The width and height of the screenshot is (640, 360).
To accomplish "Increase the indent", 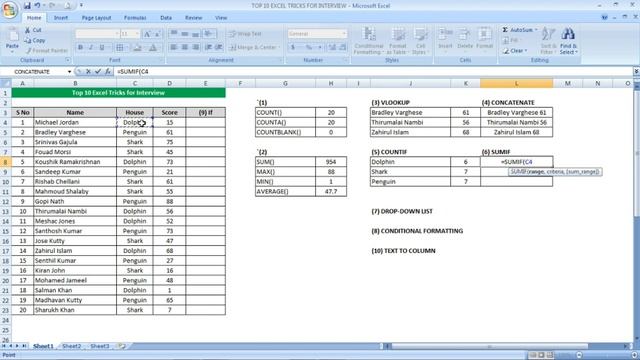I will (x=219, y=48).
